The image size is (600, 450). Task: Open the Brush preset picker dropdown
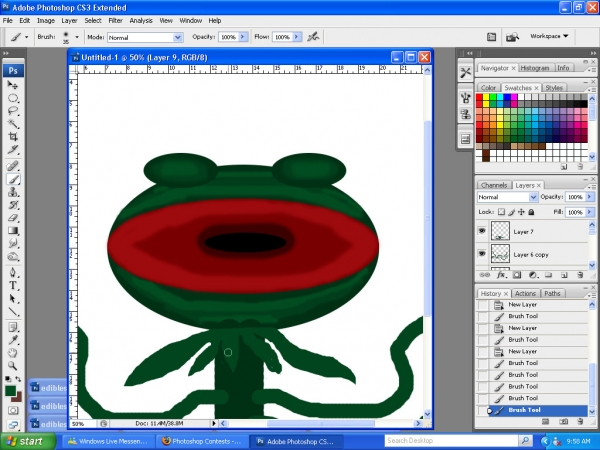click(x=77, y=37)
